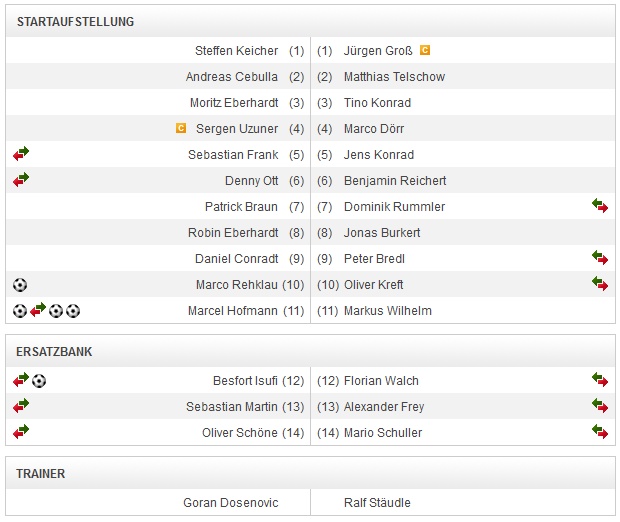
Task: Open Marcel Hofmann player link
Action: point(233,311)
